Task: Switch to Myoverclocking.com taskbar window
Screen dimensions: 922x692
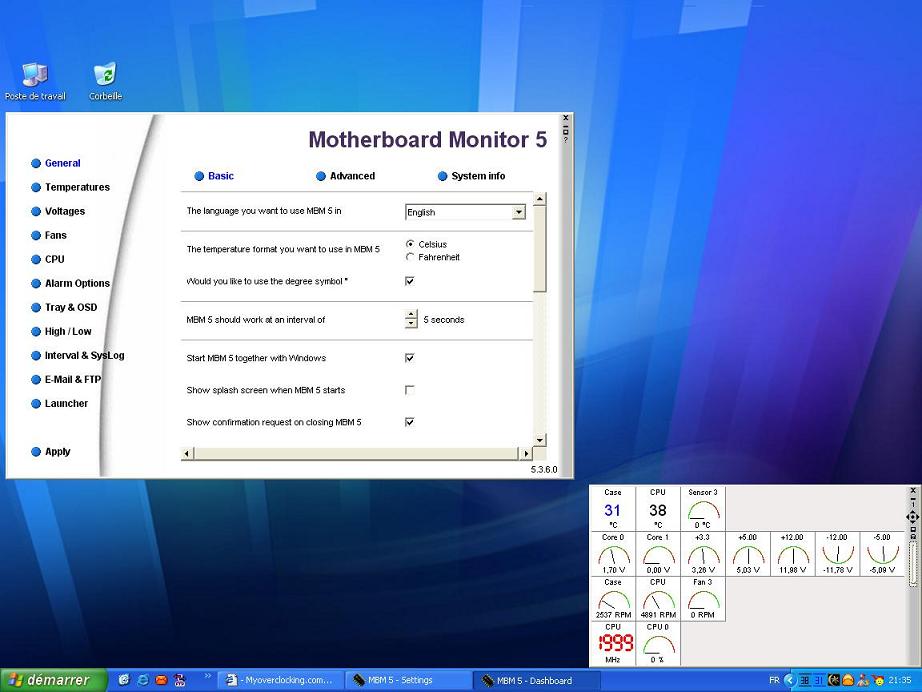Action: click(x=279, y=680)
